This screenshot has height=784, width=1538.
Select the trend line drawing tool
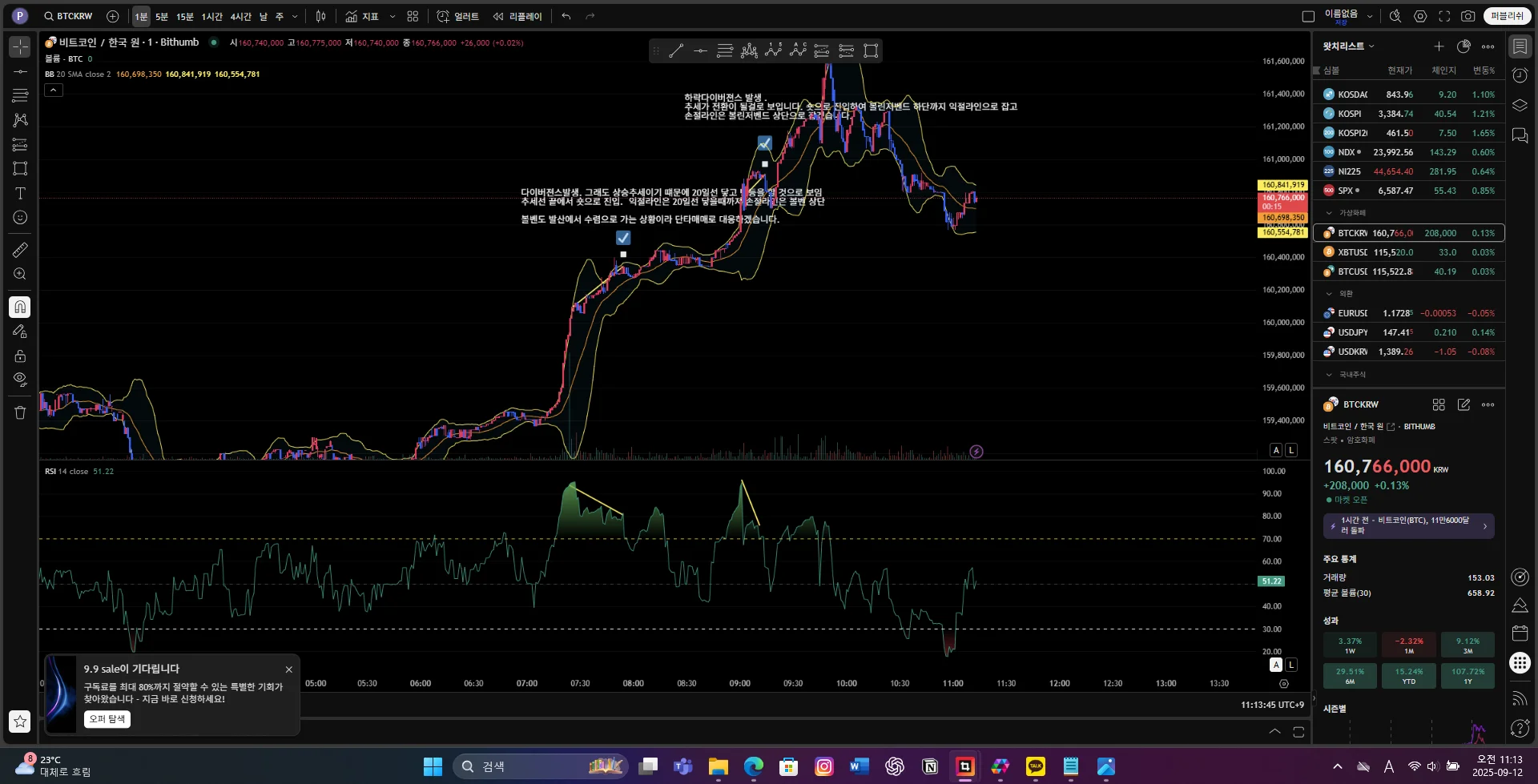[20, 71]
